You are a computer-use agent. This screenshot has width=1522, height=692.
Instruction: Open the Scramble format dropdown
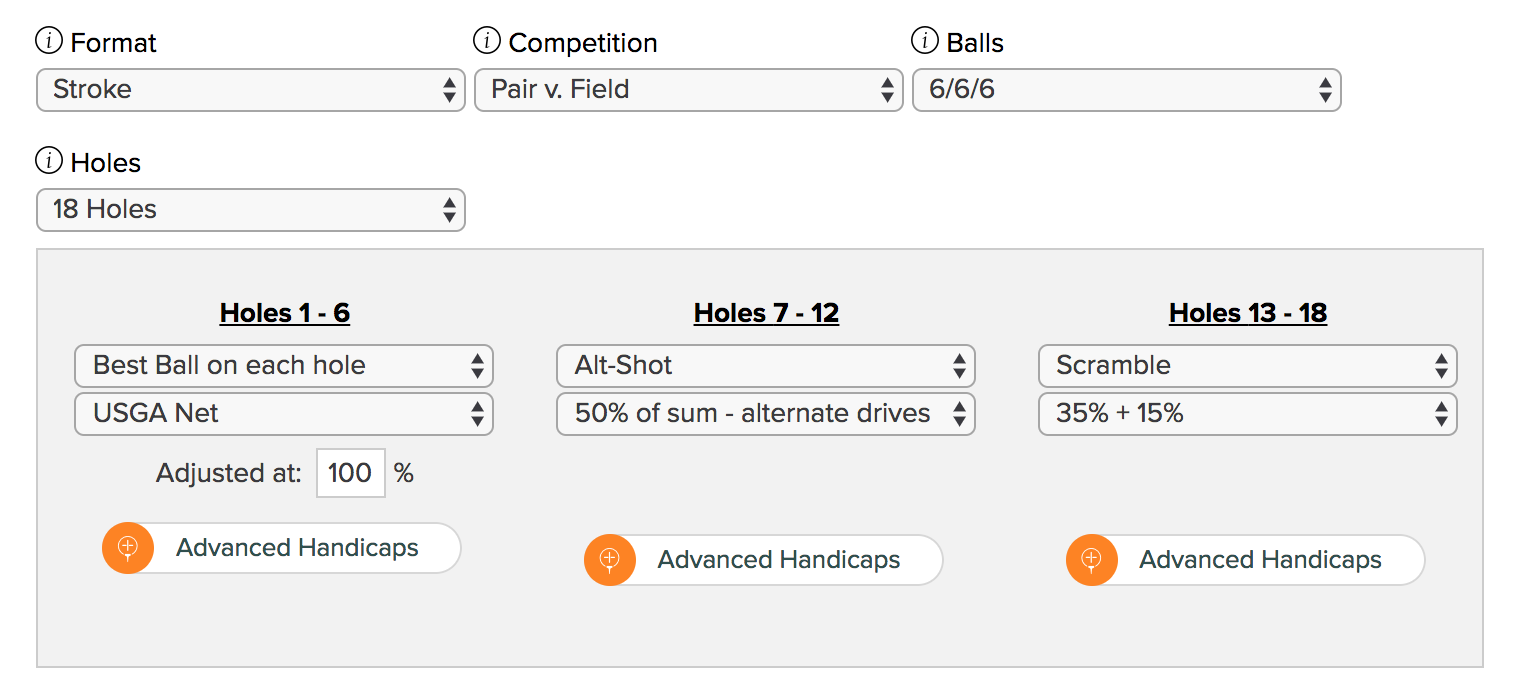(1248, 366)
